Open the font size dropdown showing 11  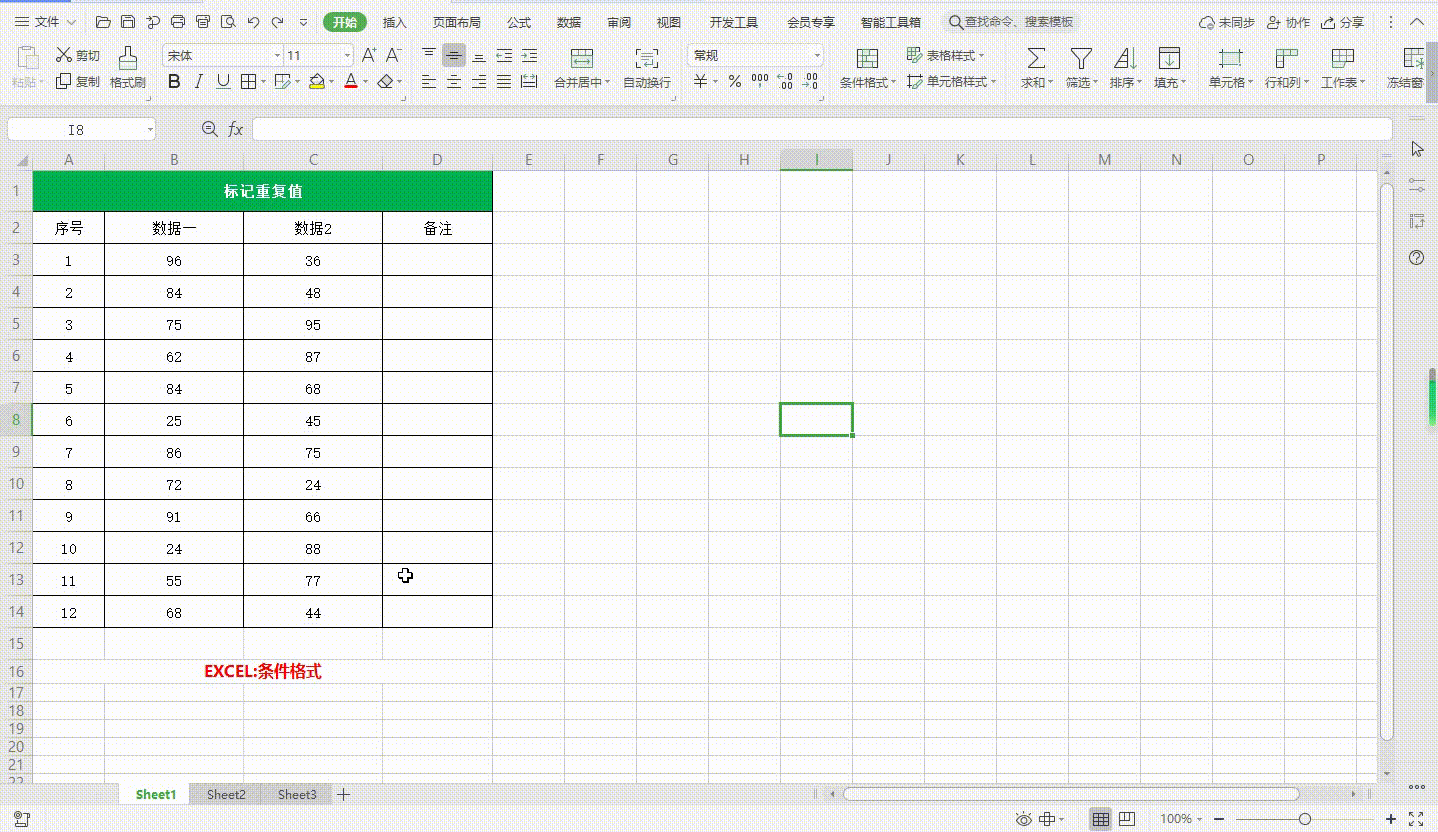(347, 56)
